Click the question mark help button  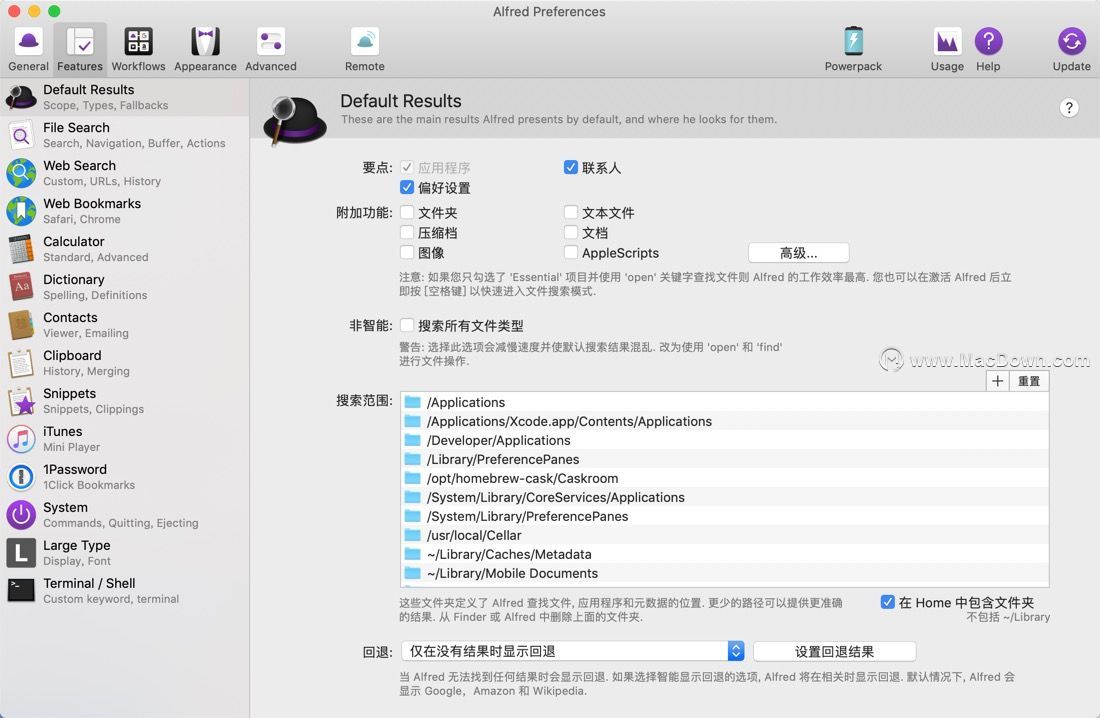1068,108
